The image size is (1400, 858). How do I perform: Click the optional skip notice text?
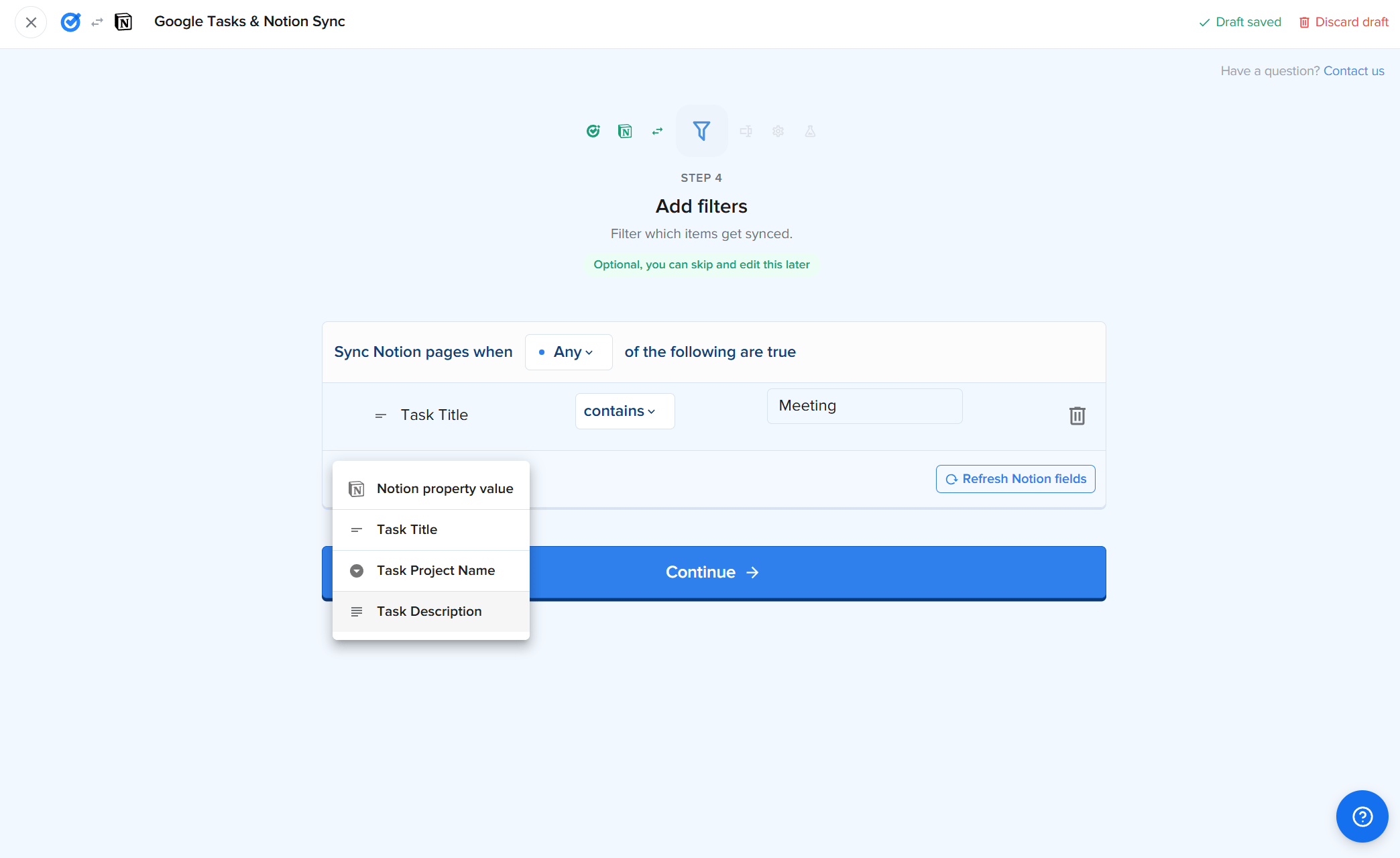(701, 265)
